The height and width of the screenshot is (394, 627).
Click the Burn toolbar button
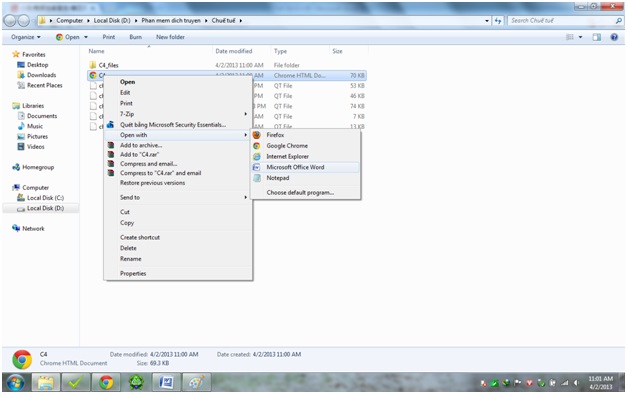click(x=136, y=37)
